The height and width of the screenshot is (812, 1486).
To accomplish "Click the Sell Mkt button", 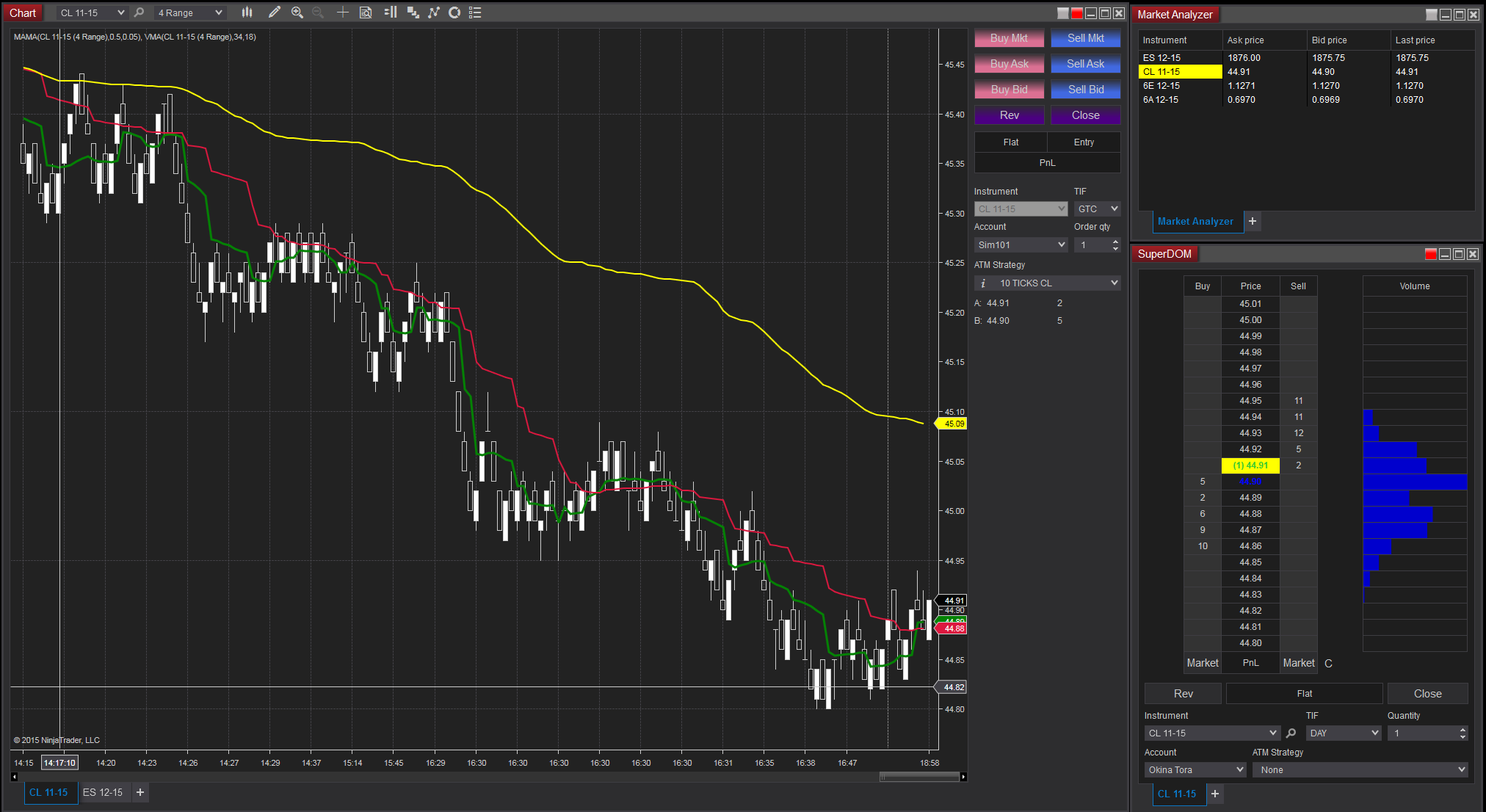I will point(1085,38).
